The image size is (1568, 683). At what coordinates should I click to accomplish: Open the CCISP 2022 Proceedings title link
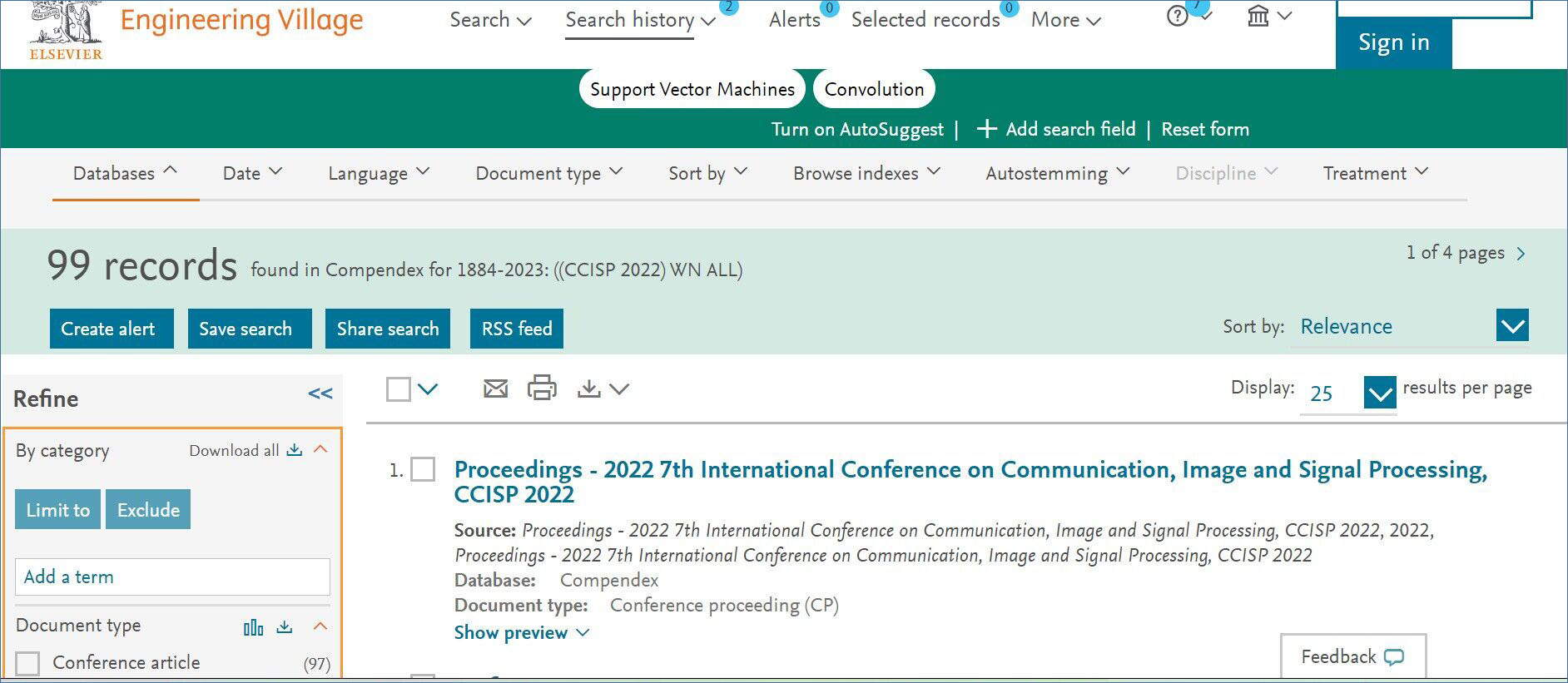click(970, 481)
